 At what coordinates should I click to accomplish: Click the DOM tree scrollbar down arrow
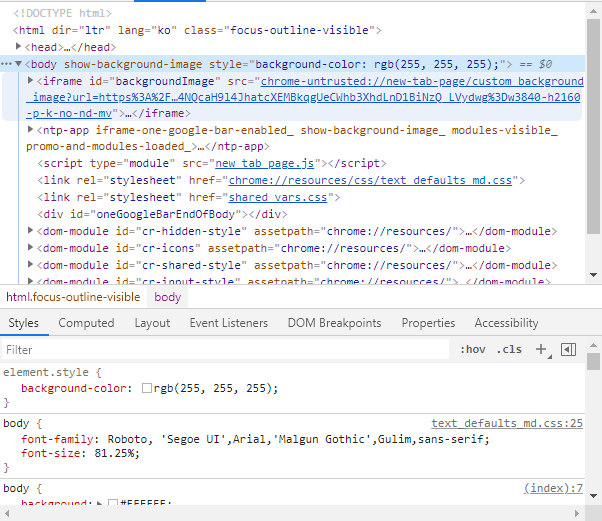[594, 275]
